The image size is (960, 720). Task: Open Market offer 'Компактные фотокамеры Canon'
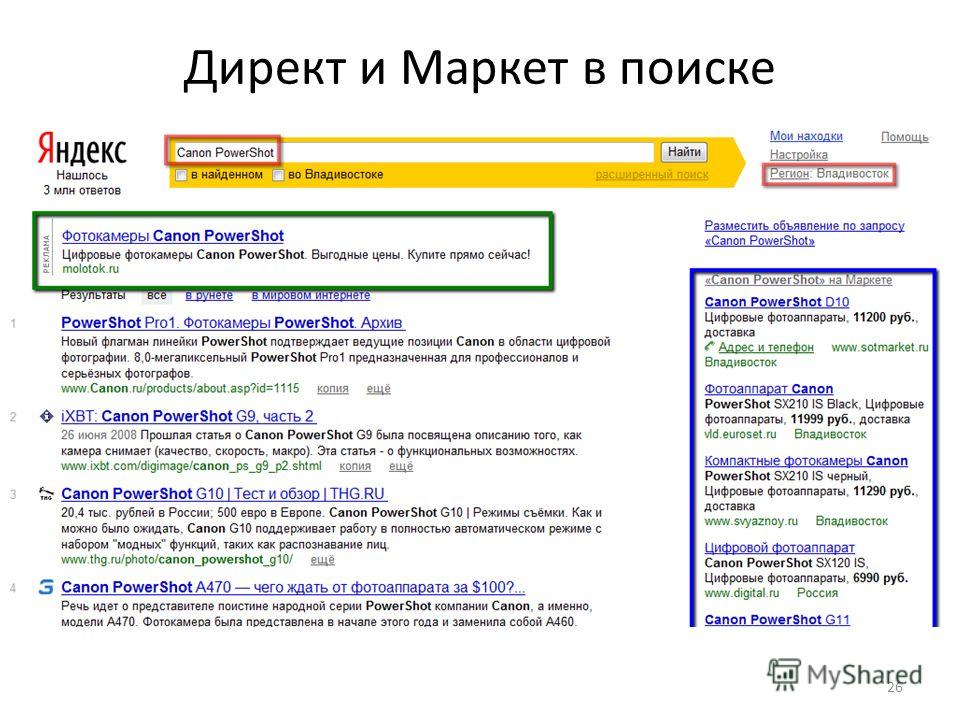(806, 461)
